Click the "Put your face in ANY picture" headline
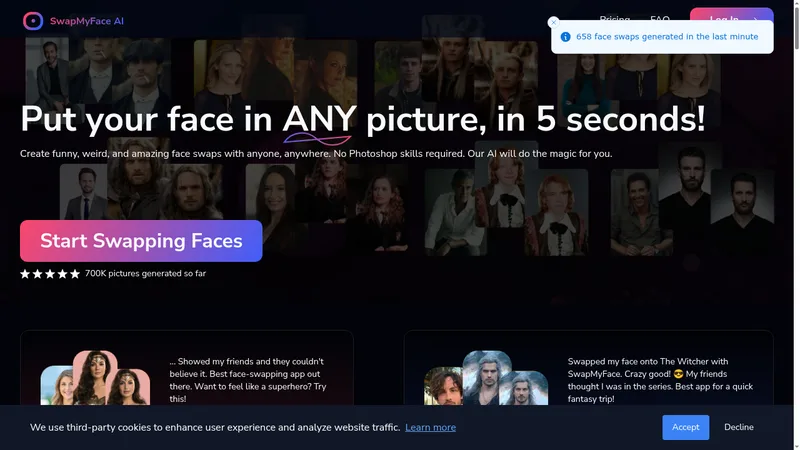 tap(363, 119)
